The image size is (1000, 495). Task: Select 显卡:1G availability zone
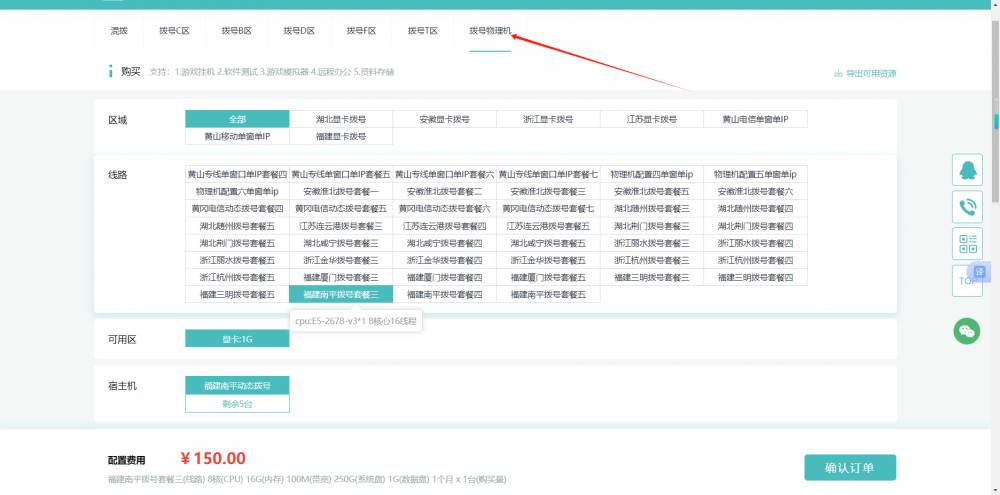[237, 339]
